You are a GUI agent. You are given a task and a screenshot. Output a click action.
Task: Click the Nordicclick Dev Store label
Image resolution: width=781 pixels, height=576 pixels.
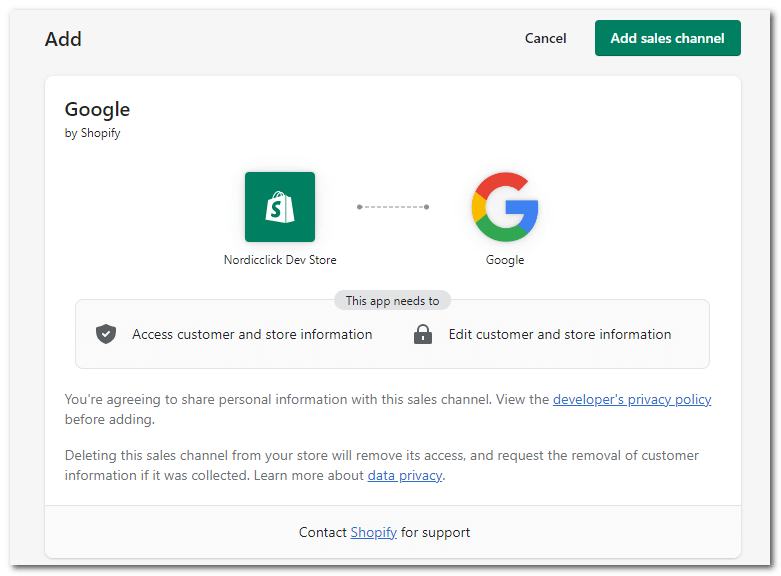click(280, 260)
